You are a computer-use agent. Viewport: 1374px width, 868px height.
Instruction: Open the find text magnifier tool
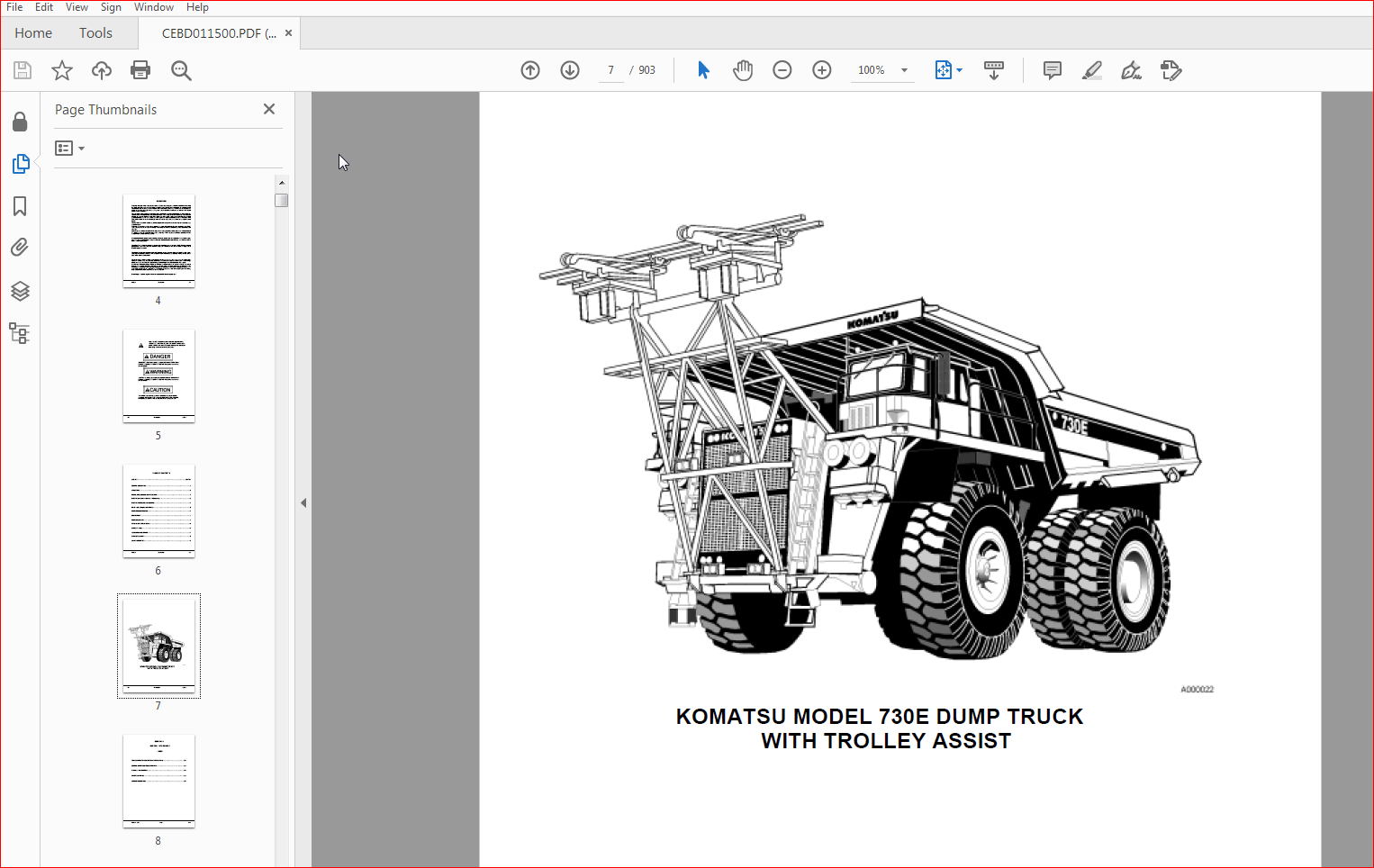tap(181, 70)
